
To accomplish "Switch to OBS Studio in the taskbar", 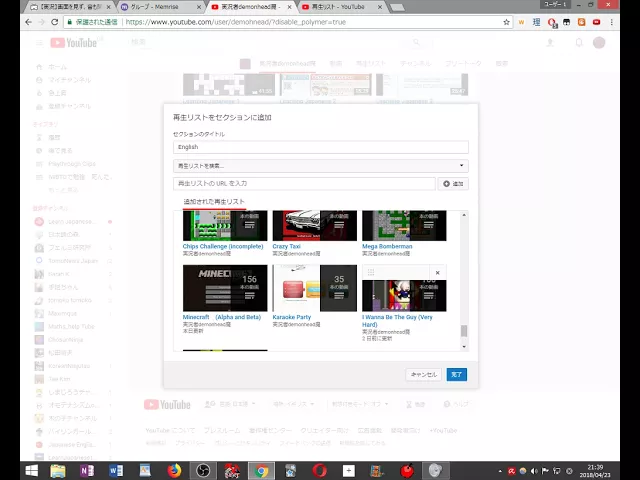I will tap(203, 471).
